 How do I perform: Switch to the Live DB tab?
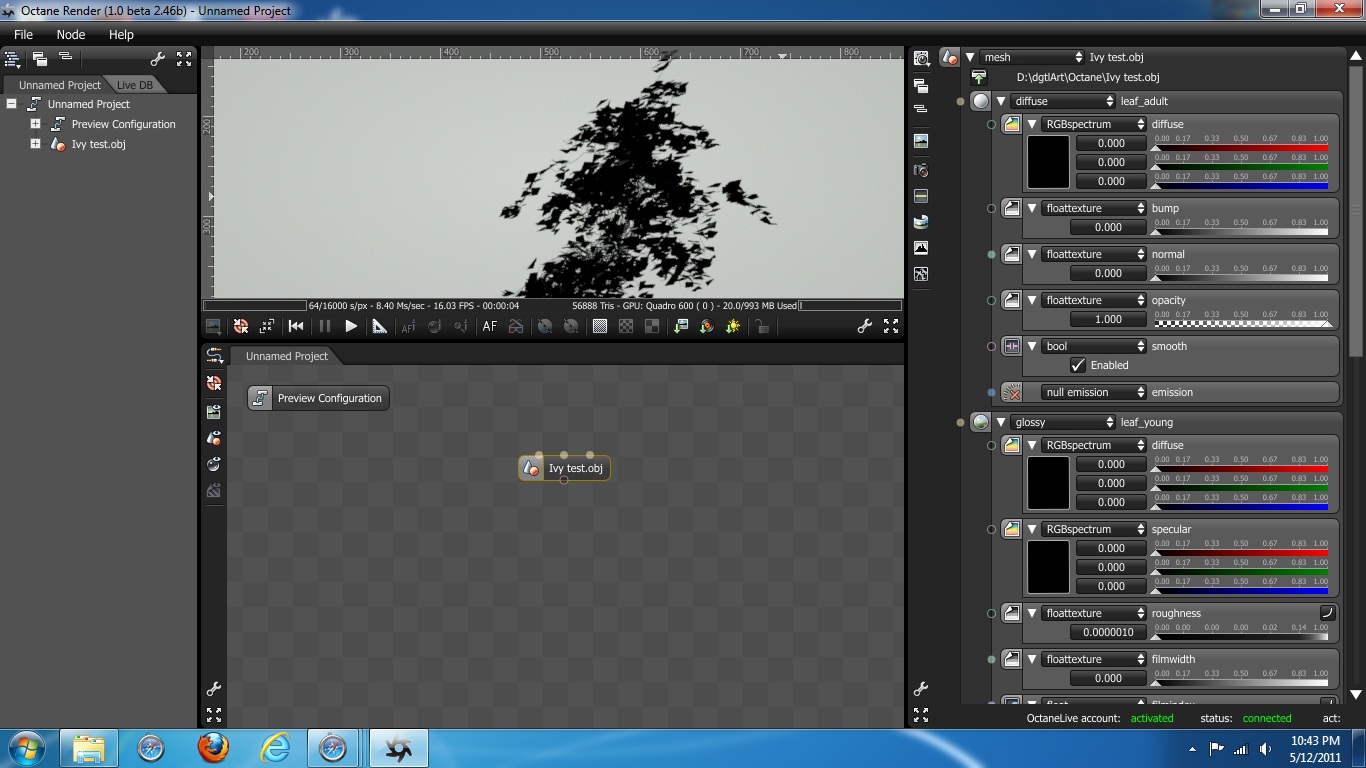point(135,85)
